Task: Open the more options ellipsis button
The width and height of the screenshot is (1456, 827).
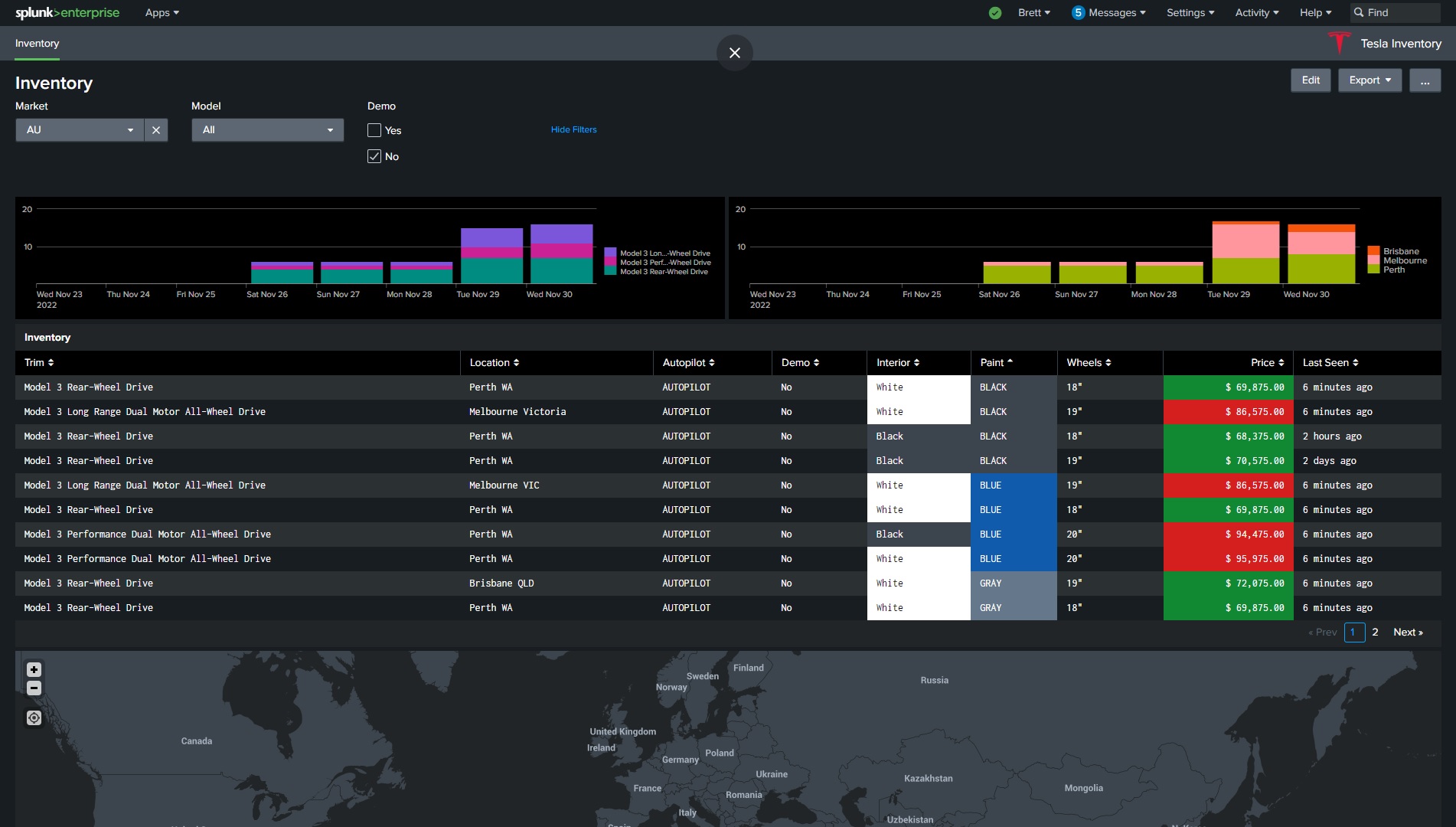Action: 1425,80
